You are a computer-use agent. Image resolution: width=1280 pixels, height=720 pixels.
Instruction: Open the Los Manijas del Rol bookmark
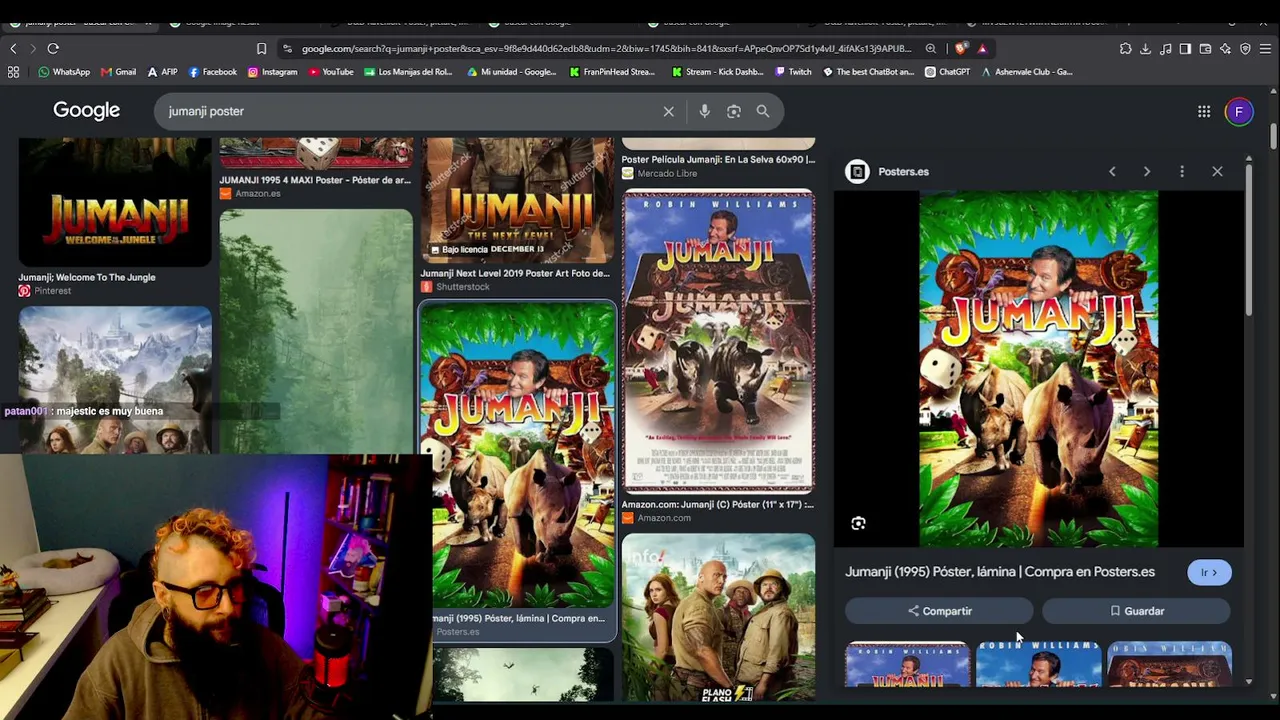(408, 72)
